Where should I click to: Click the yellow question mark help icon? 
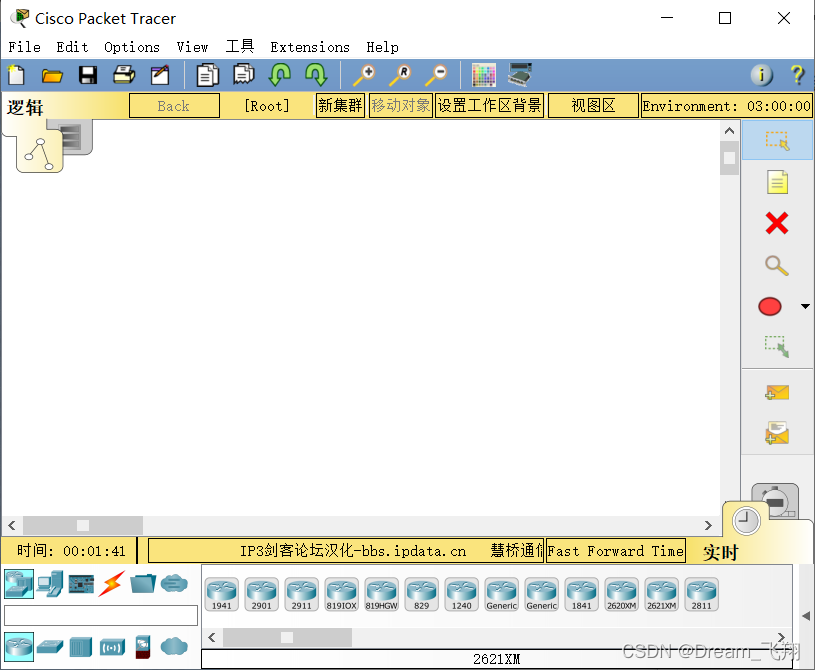coord(797,75)
